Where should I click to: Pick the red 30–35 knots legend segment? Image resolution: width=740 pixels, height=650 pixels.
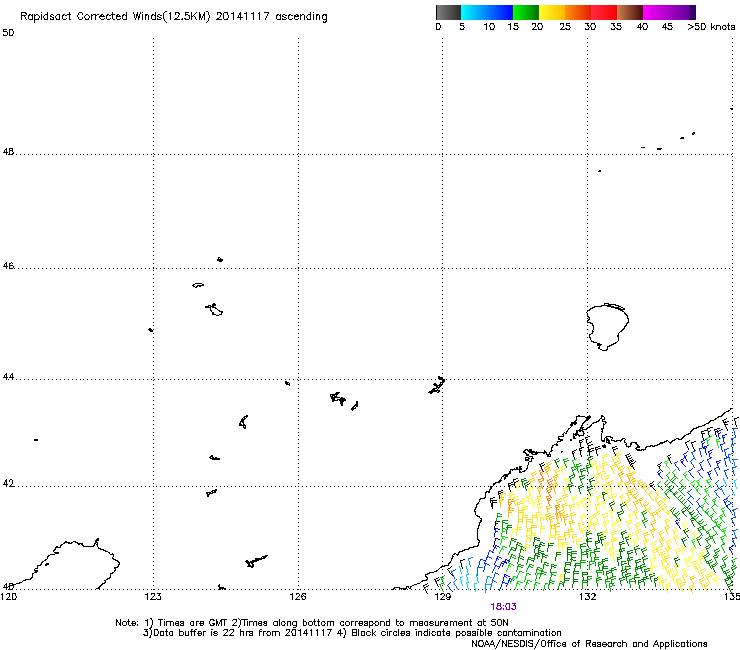[x=604, y=12]
